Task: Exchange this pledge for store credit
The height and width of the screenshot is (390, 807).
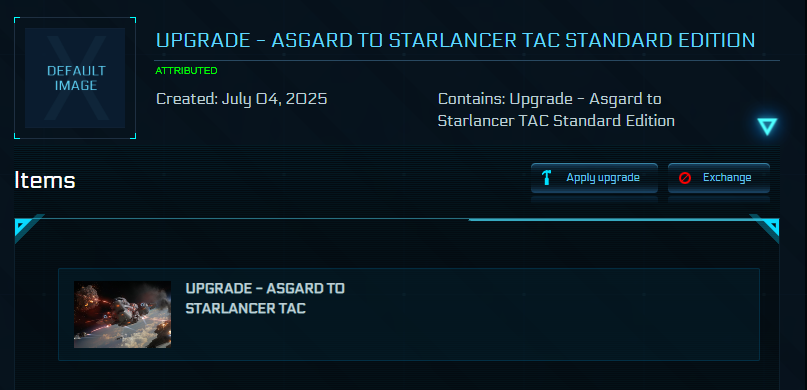Action: pos(718,178)
